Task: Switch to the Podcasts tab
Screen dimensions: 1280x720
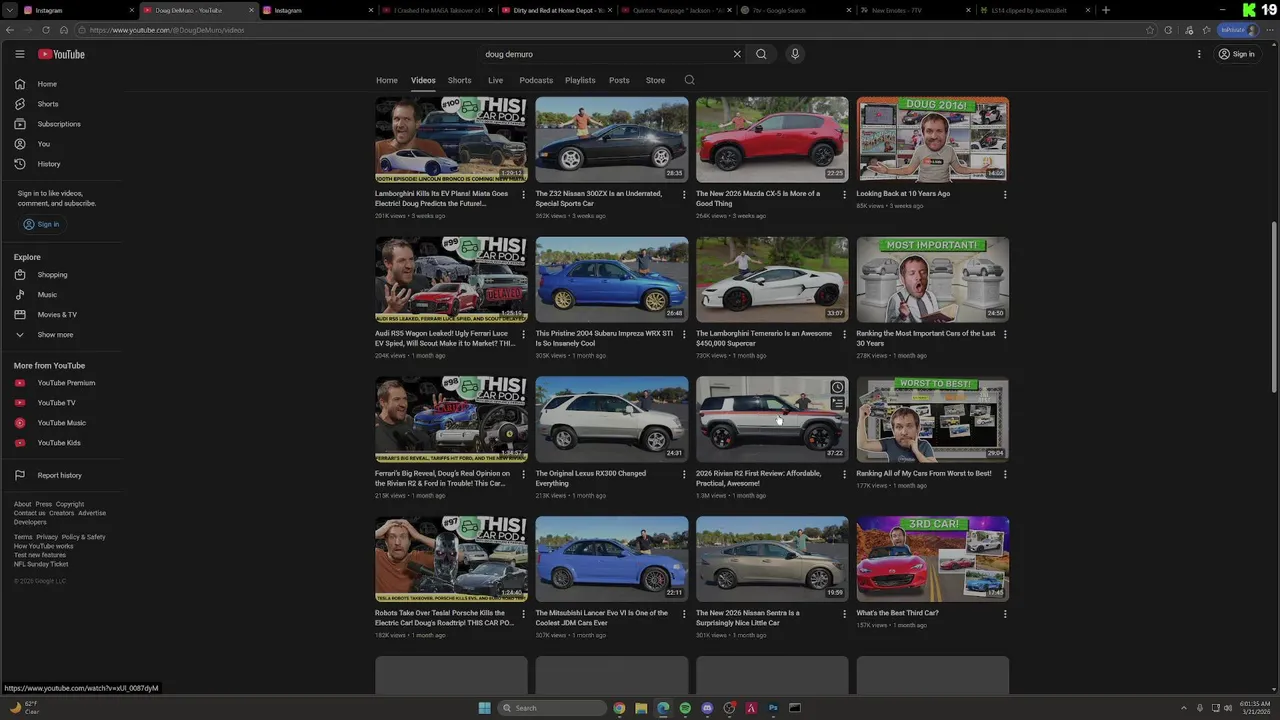Action: pos(536,80)
